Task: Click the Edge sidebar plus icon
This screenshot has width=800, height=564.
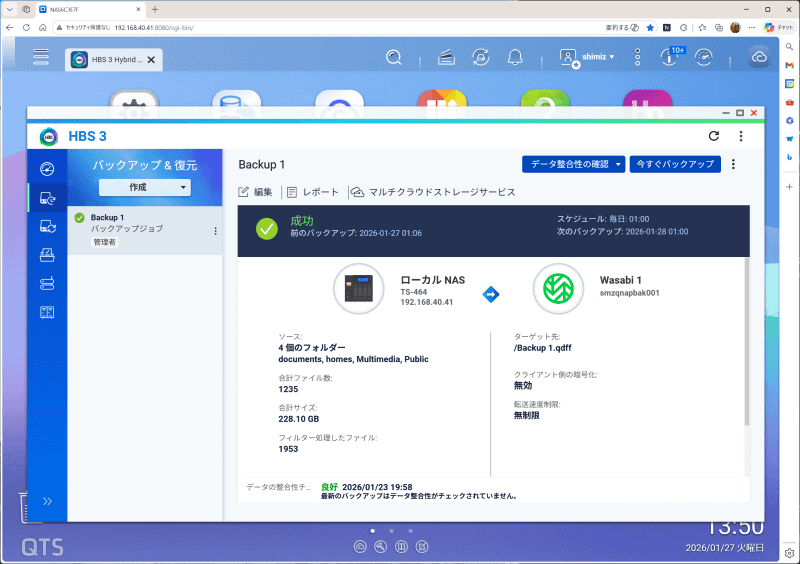Action: pyautogui.click(x=789, y=187)
